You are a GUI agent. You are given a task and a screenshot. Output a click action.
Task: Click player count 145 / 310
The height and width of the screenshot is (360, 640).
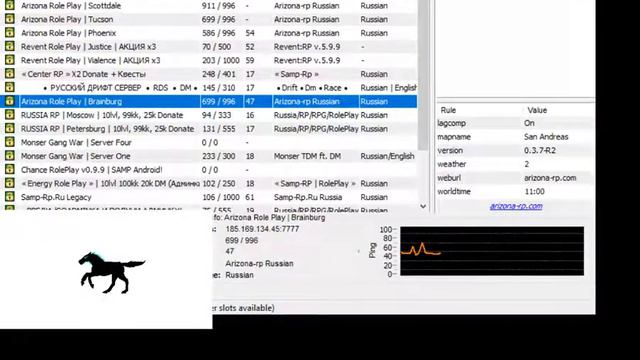(x=218, y=88)
